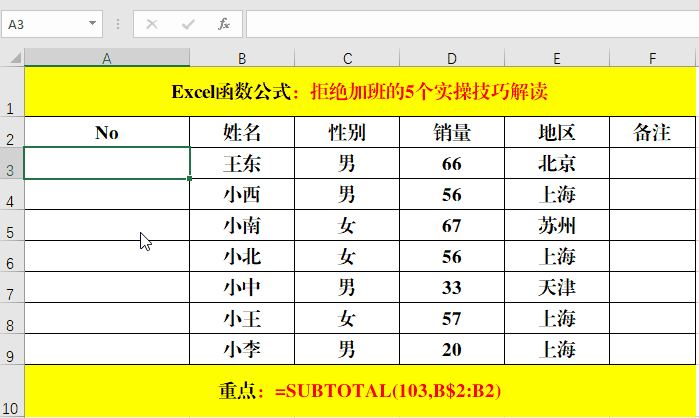
Task: Select row 5 header
Action: pos(12,225)
